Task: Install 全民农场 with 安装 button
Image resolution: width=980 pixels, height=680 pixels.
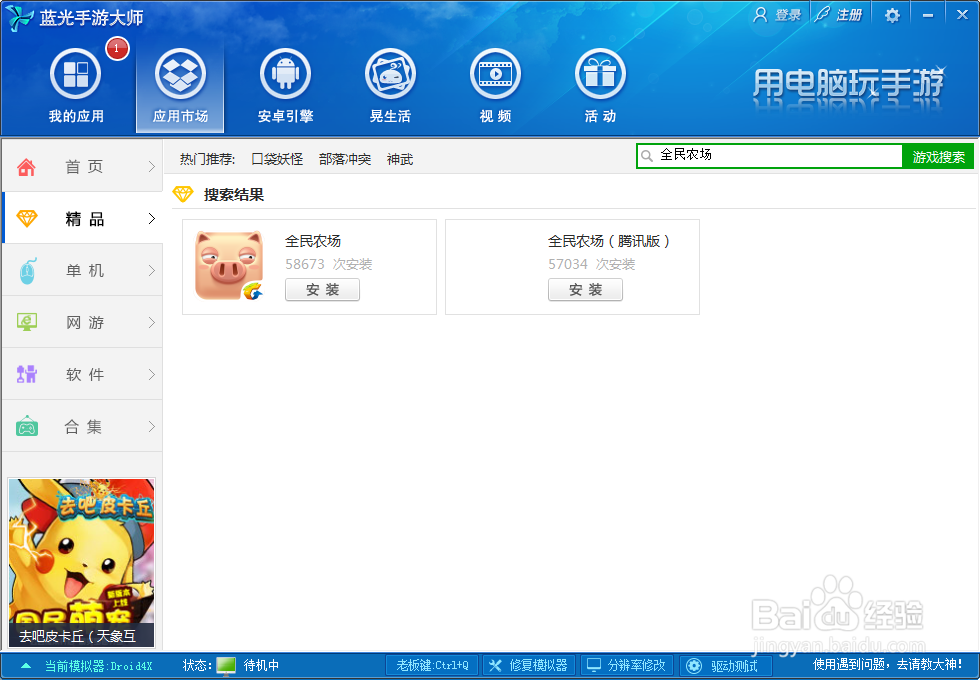Action: pos(322,290)
